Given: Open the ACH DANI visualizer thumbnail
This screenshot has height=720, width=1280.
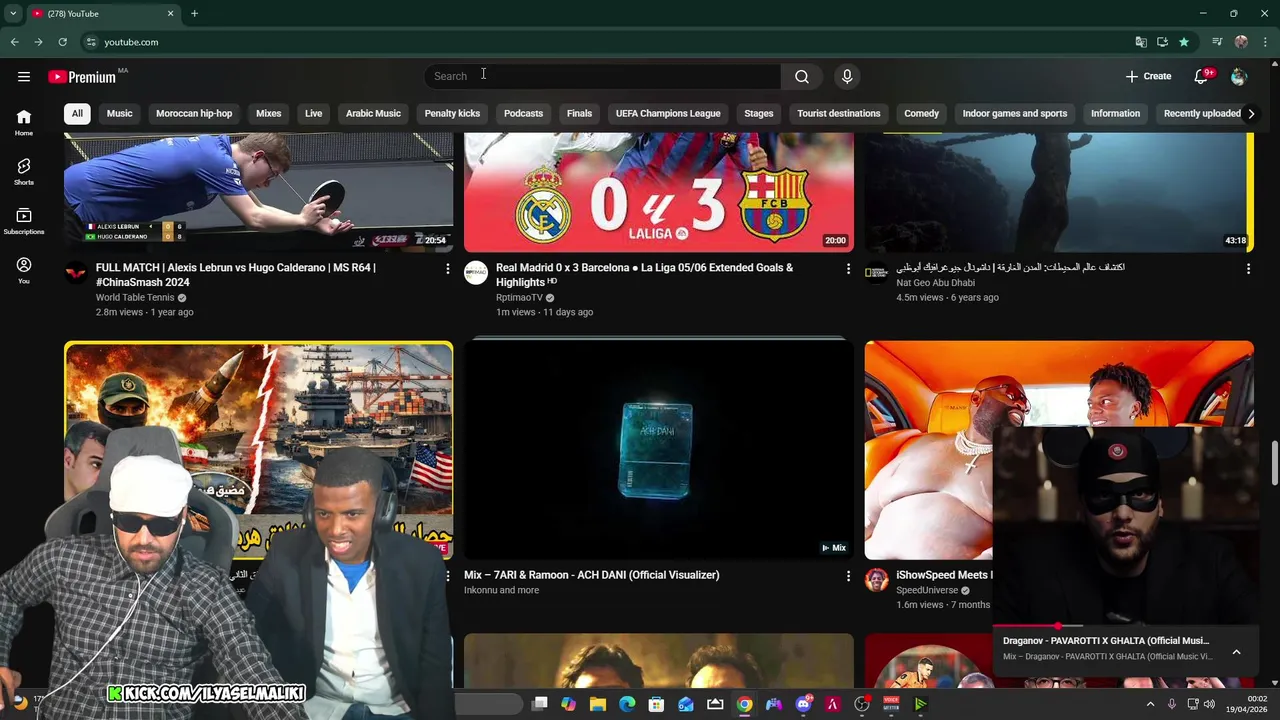Looking at the screenshot, I should (659, 450).
